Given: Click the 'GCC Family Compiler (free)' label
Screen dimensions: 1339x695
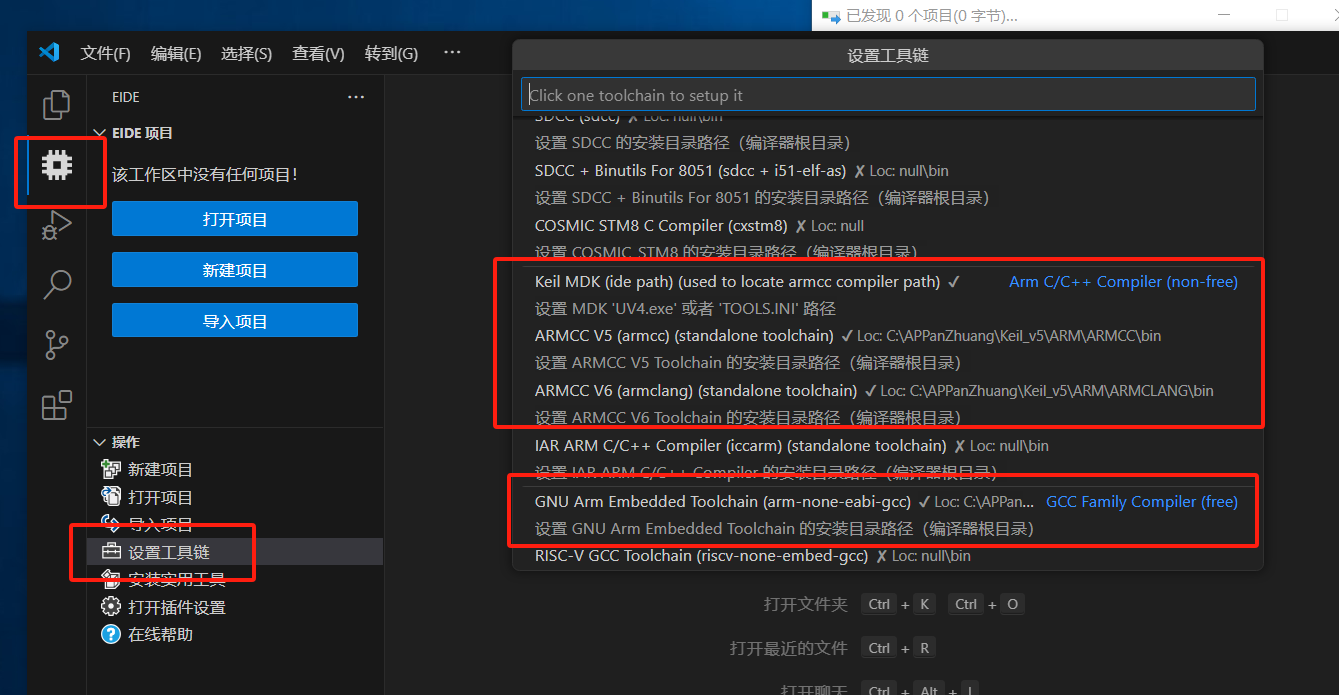Looking at the screenshot, I should click(x=1142, y=502).
